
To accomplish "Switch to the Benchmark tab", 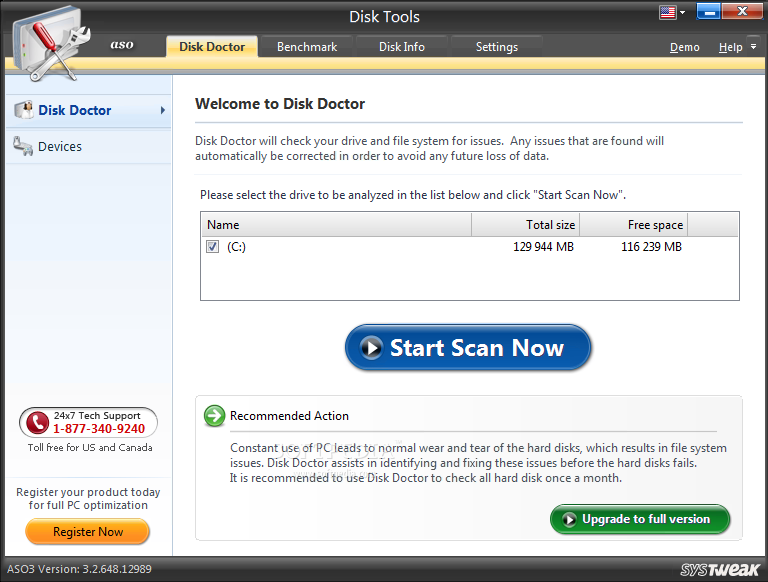I will coord(307,47).
